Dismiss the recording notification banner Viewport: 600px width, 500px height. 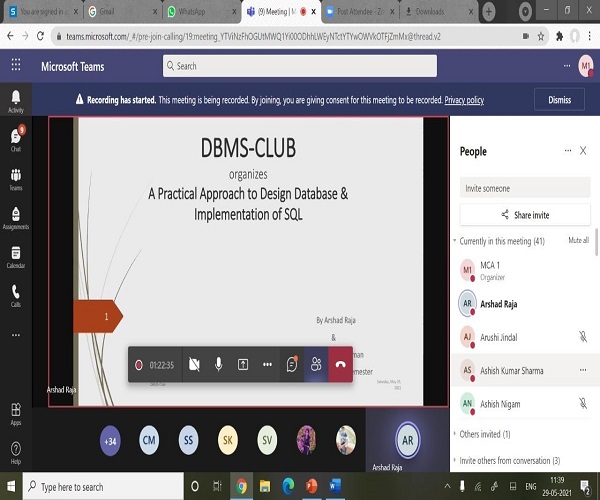[x=559, y=100]
